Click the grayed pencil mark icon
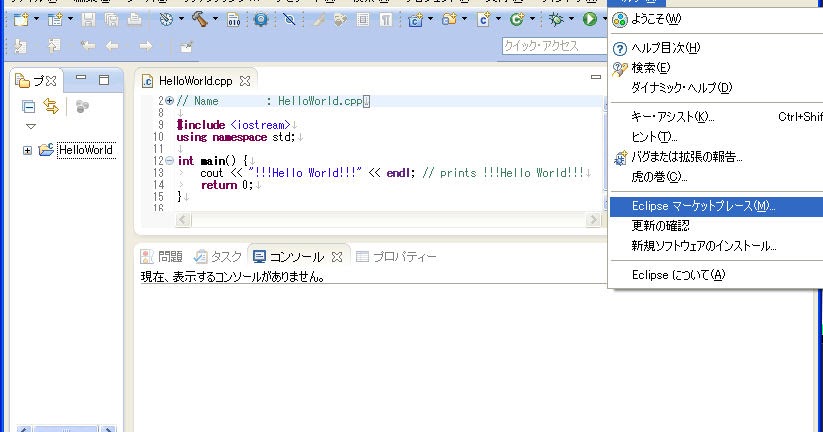 (319, 20)
